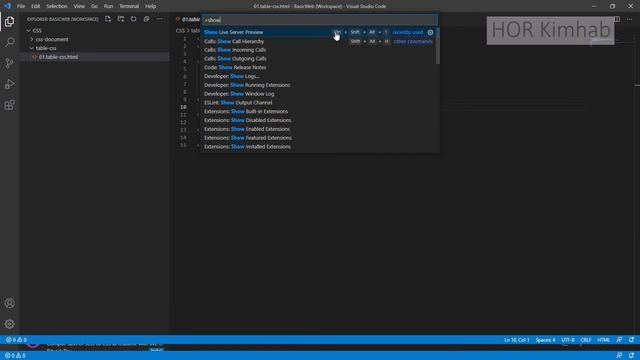
Task: Click the notifications bell in the upper status bar
Action: [631, 340]
